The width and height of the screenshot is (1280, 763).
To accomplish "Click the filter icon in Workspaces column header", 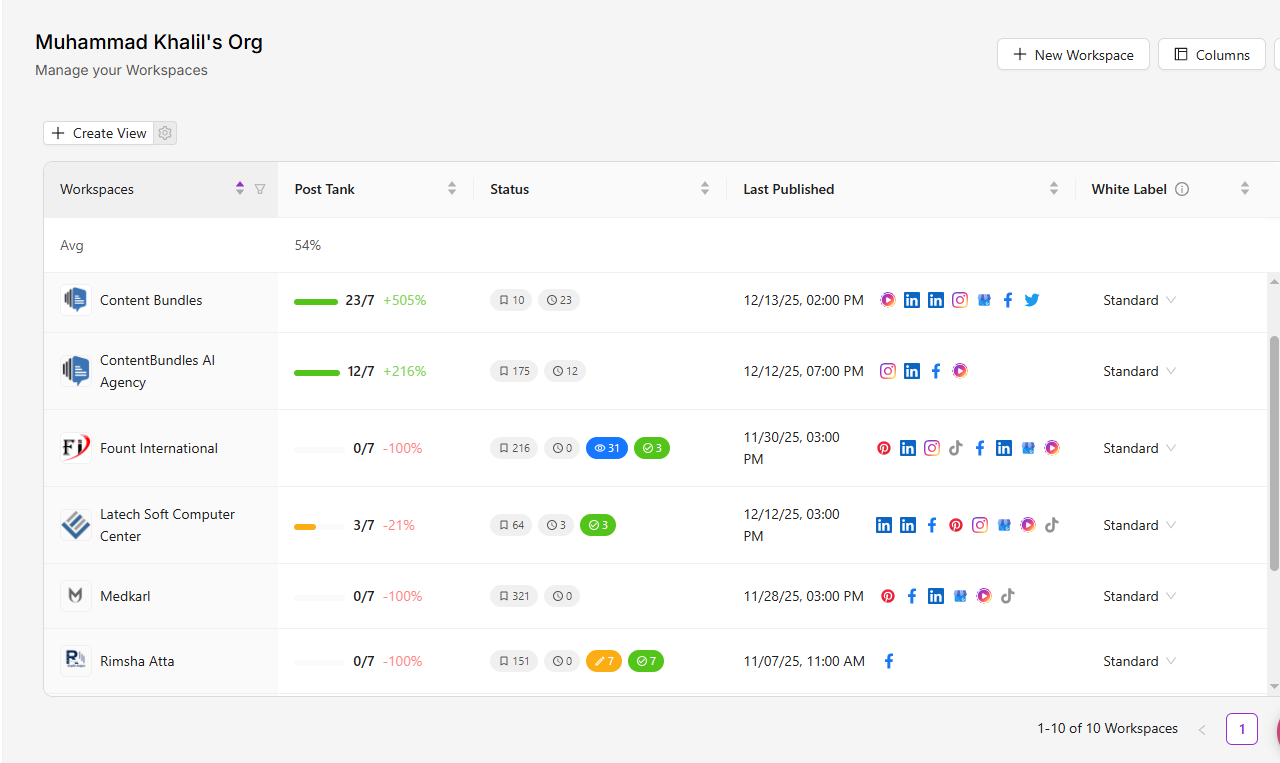I will click(x=260, y=189).
